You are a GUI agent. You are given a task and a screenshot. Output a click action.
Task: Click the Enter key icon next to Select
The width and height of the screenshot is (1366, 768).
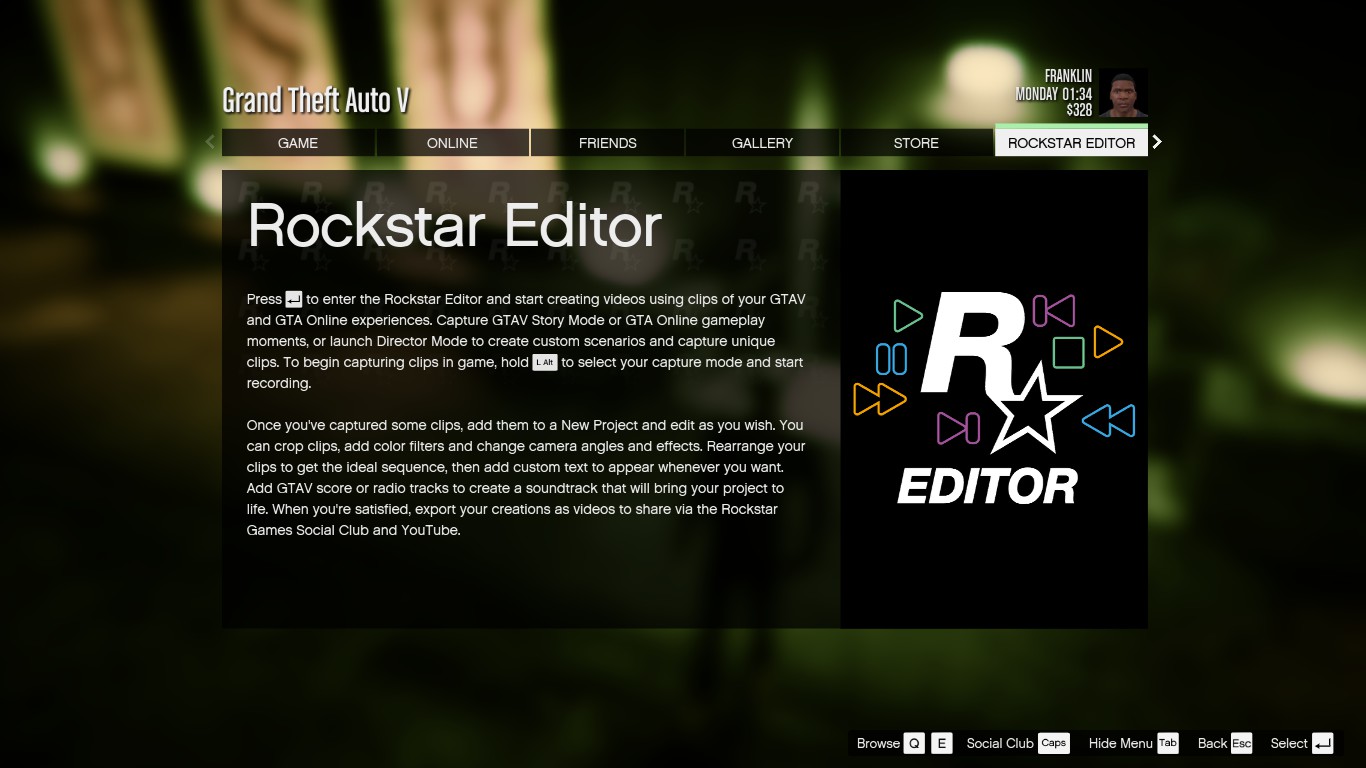[1323, 743]
